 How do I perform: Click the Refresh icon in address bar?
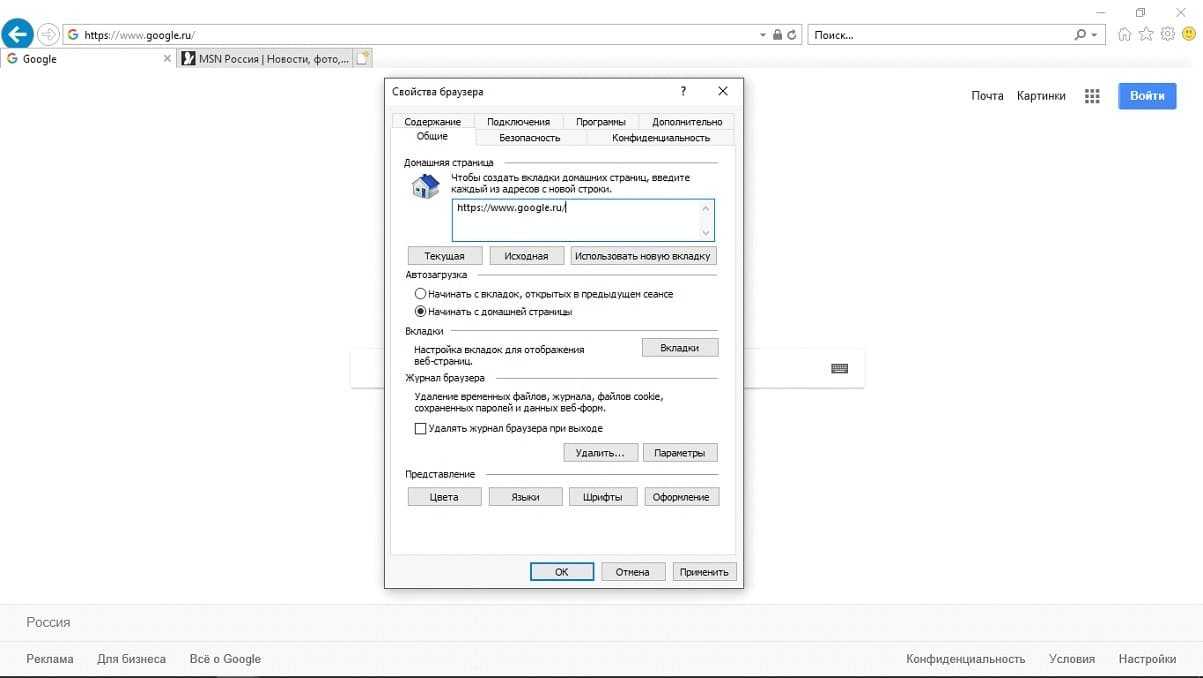pos(792,35)
